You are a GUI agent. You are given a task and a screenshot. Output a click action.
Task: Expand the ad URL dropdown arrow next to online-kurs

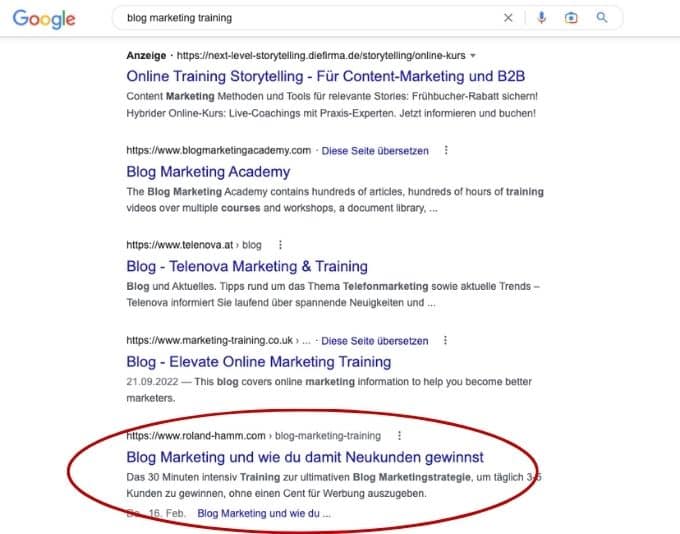tap(473, 56)
